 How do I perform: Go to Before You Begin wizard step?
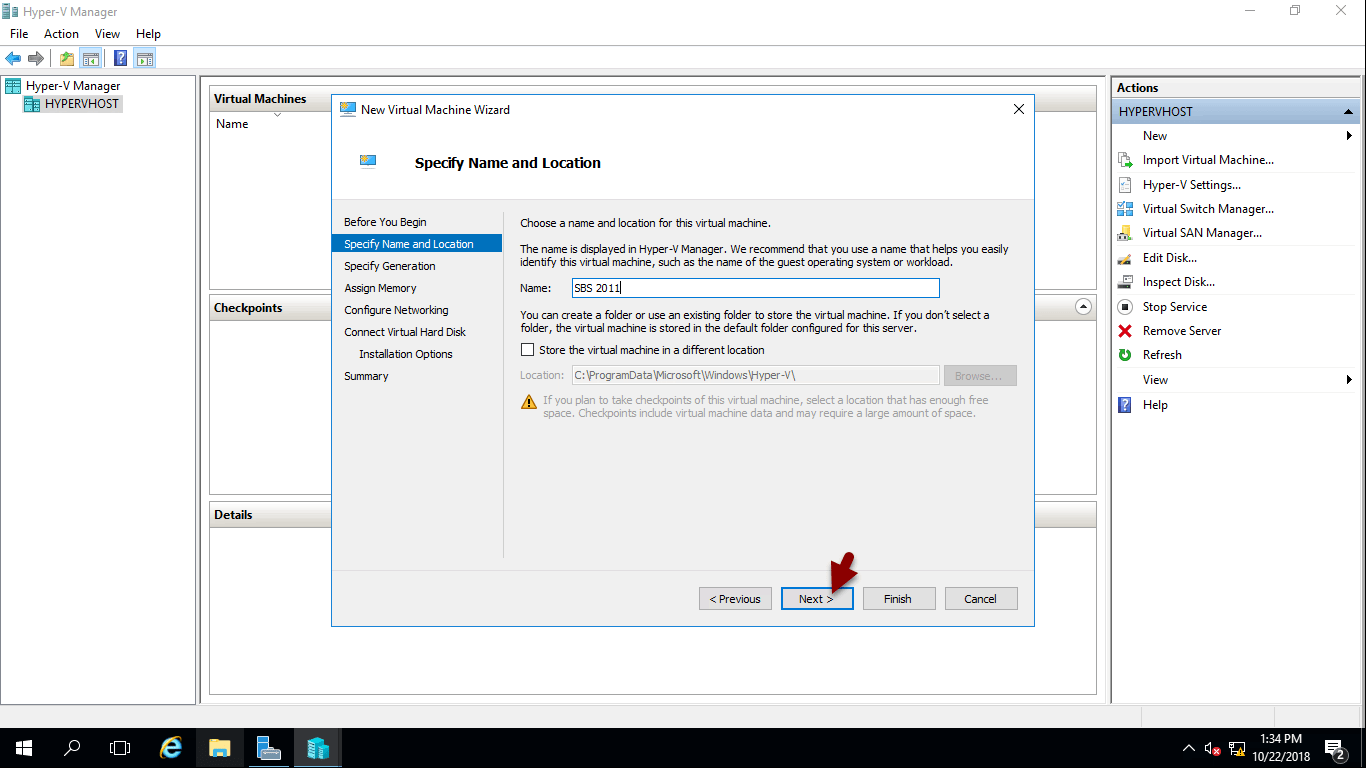coord(385,222)
